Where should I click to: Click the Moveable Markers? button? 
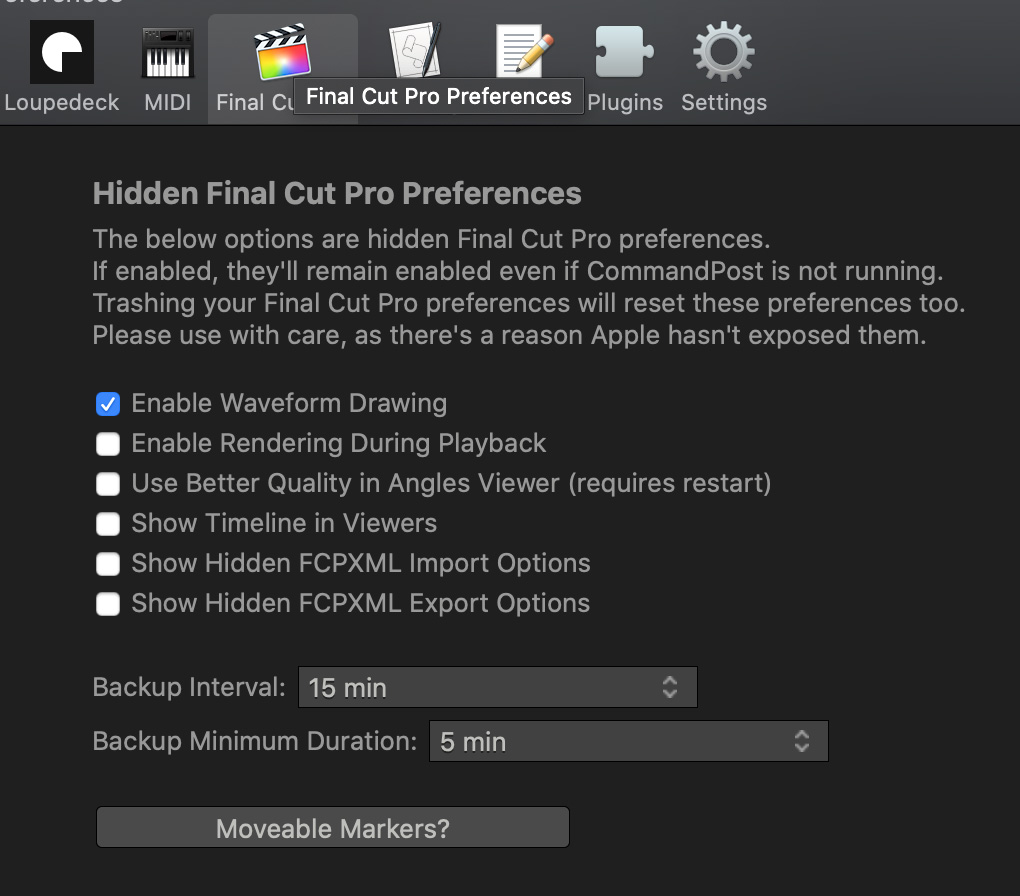333,828
